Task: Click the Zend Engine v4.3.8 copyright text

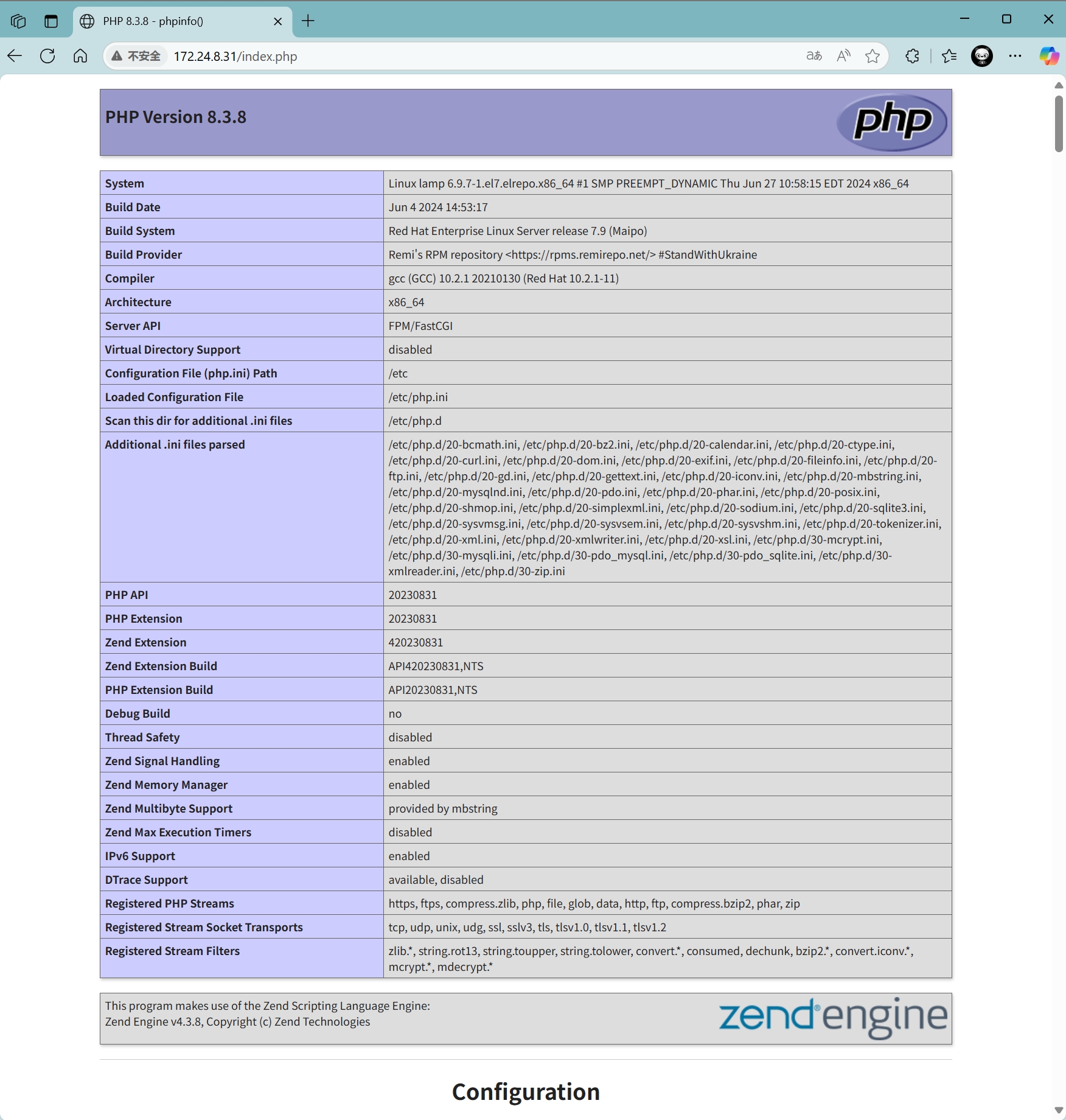Action: pos(237,1021)
